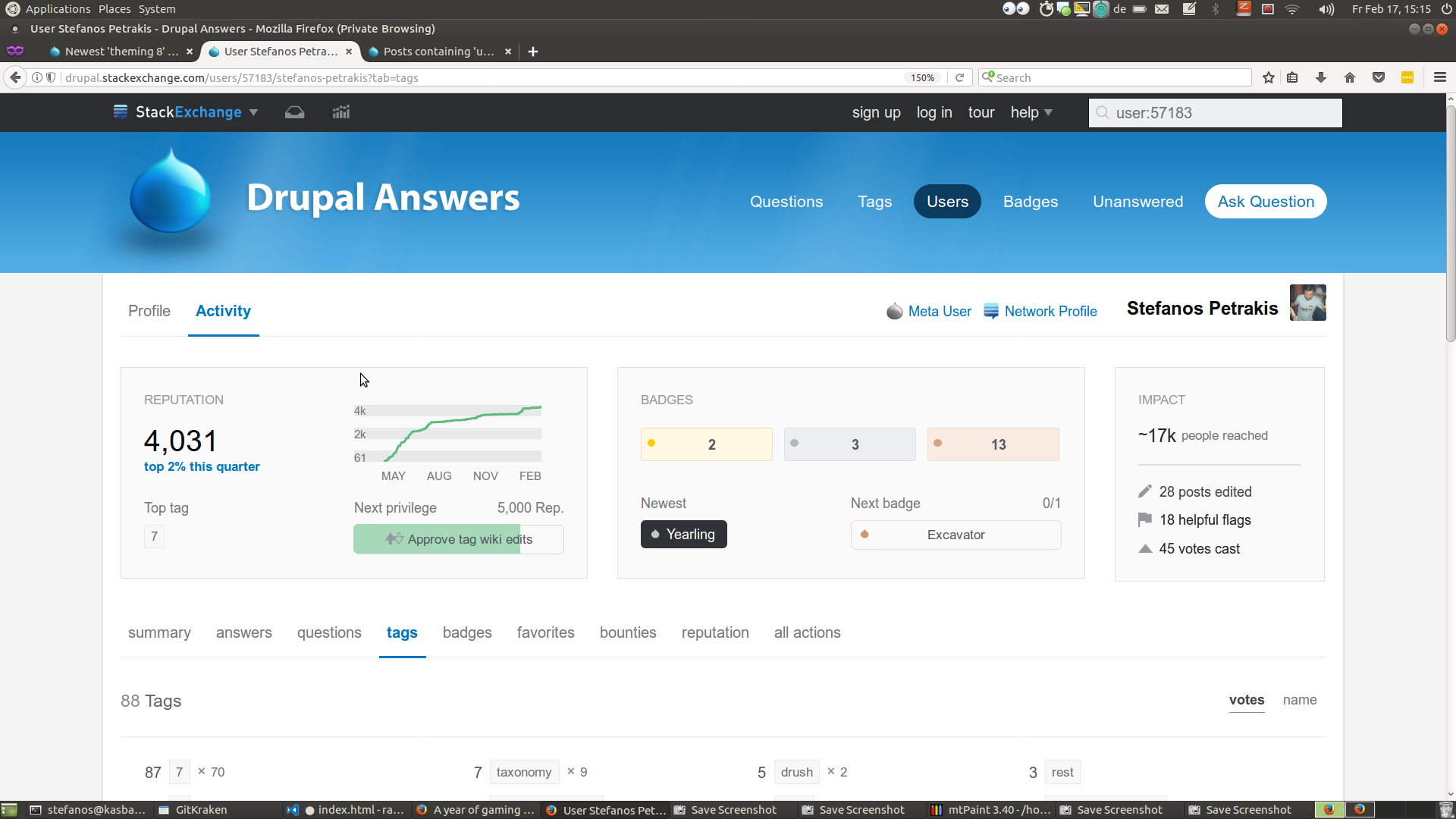This screenshot has width=1456, height=819.
Task: Click the drush tag
Action: point(796,772)
